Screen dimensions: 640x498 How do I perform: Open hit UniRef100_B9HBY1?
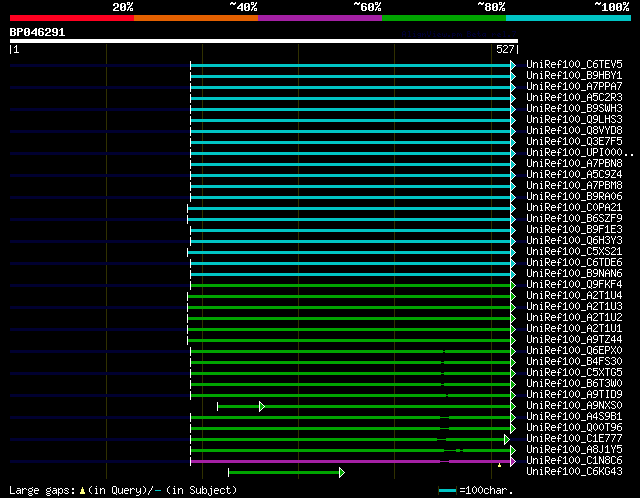[574, 75]
